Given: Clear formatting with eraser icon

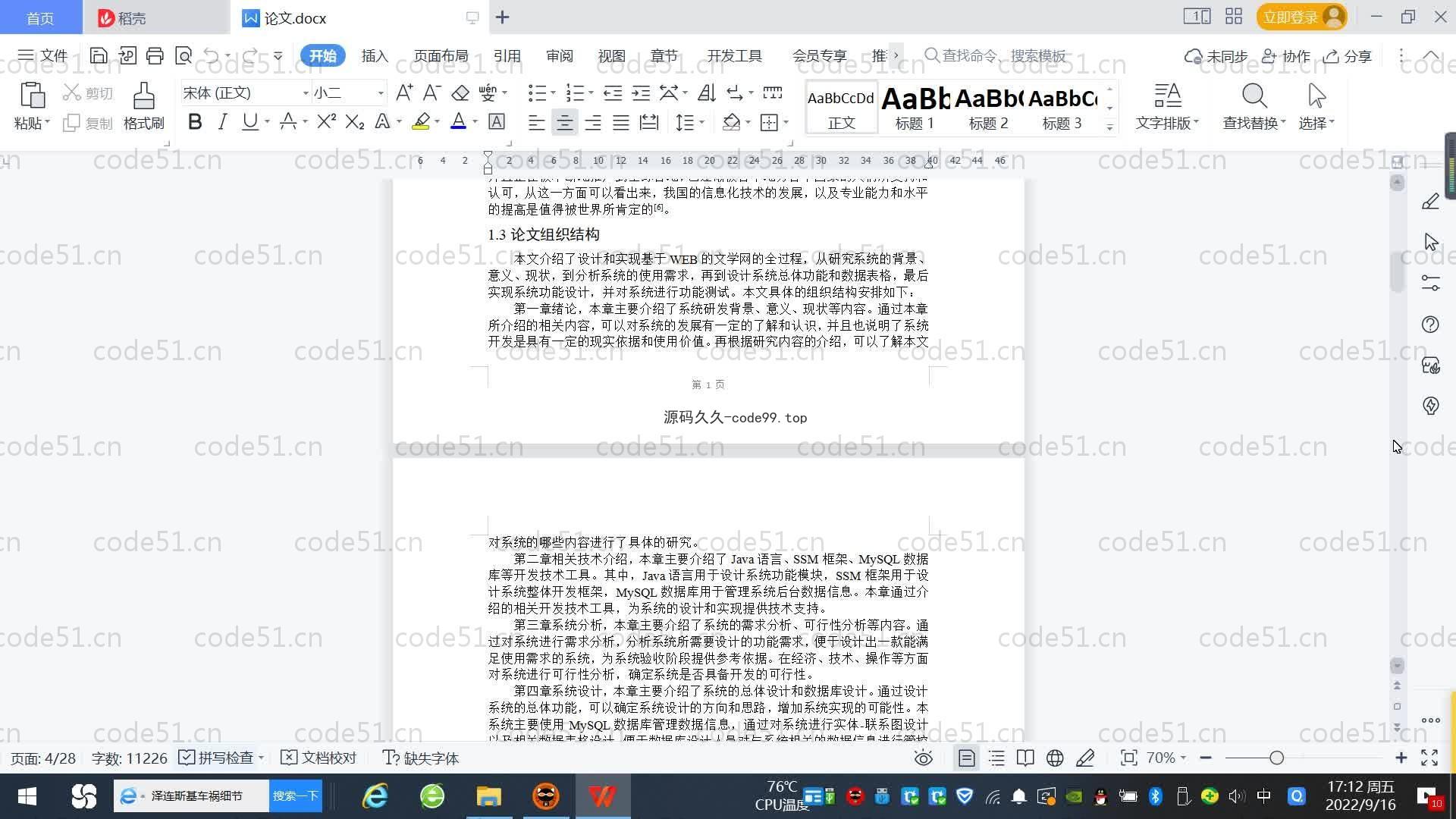Looking at the screenshot, I should [x=460, y=93].
